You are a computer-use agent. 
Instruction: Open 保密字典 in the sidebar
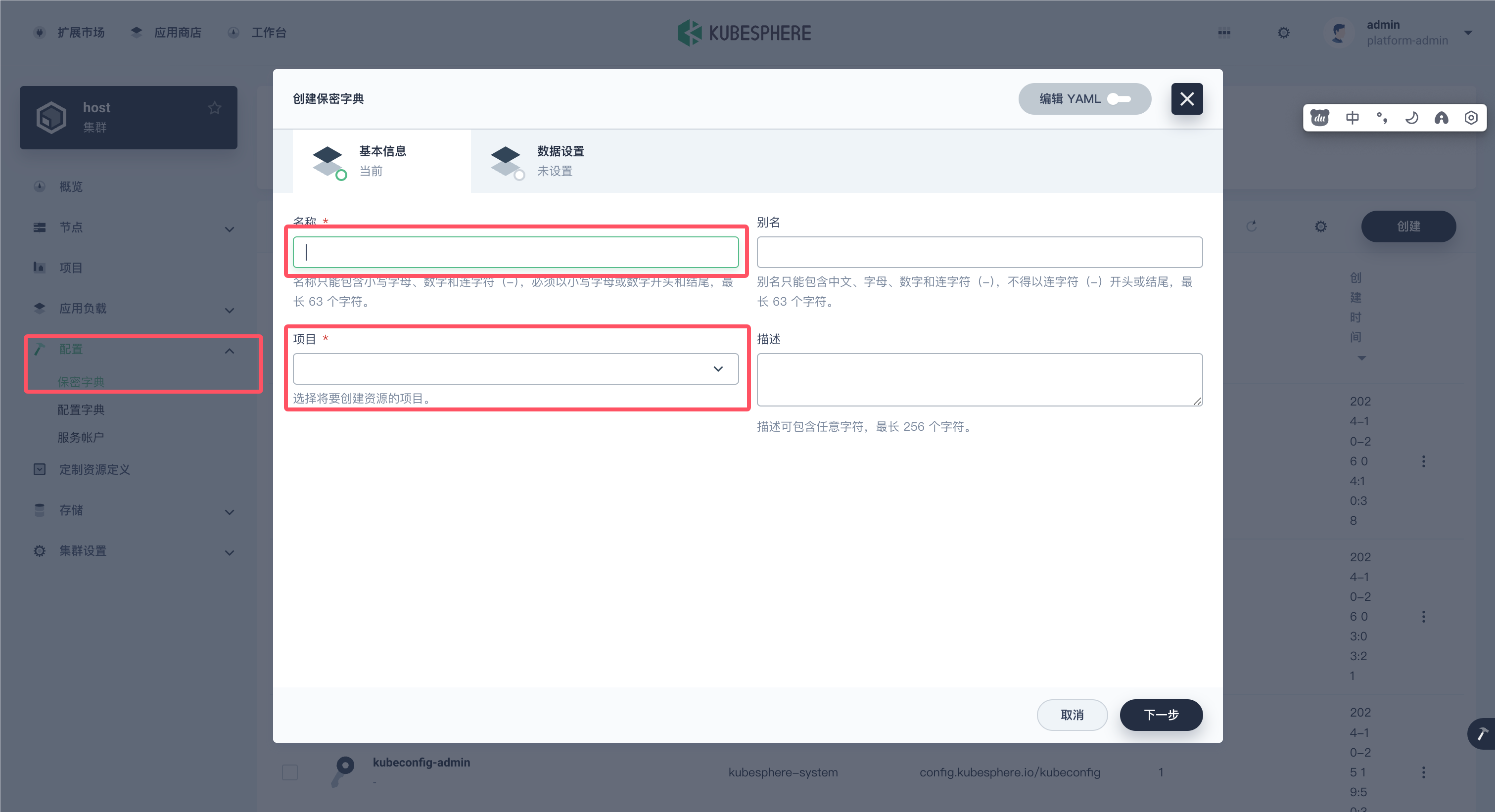click(x=81, y=382)
